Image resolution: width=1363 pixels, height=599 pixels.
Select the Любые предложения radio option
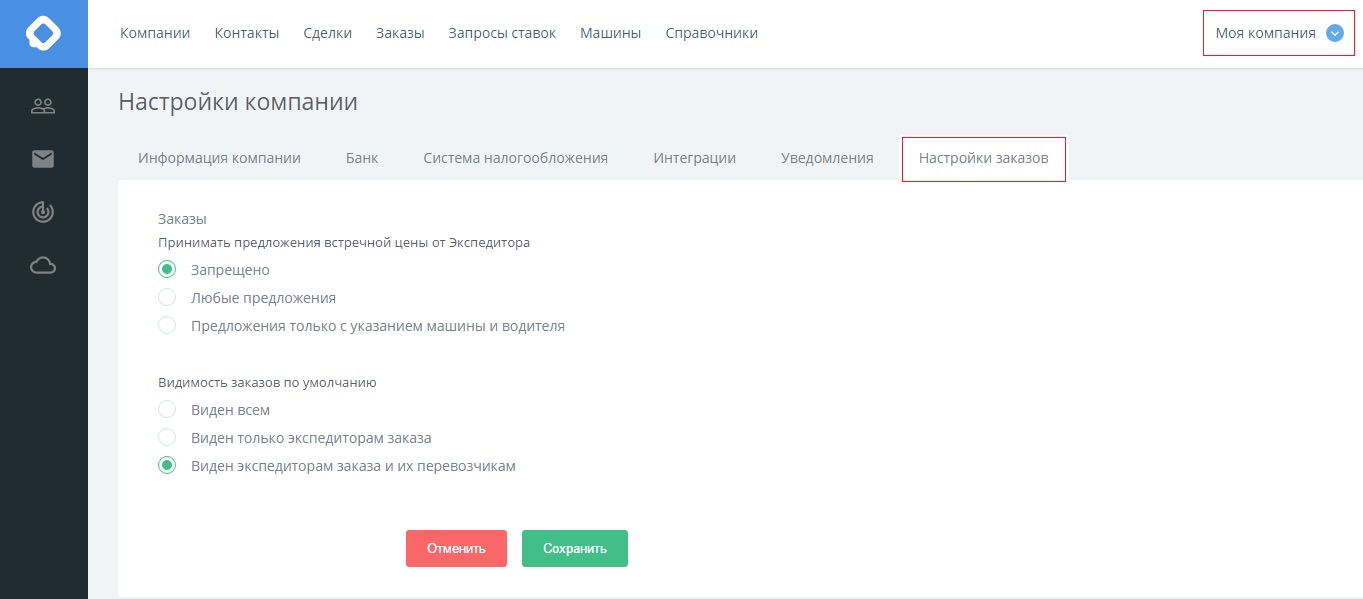tap(168, 297)
